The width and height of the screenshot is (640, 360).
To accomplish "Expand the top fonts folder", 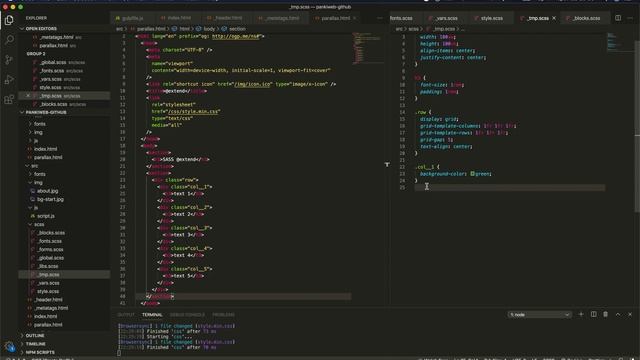I will click(x=40, y=124).
